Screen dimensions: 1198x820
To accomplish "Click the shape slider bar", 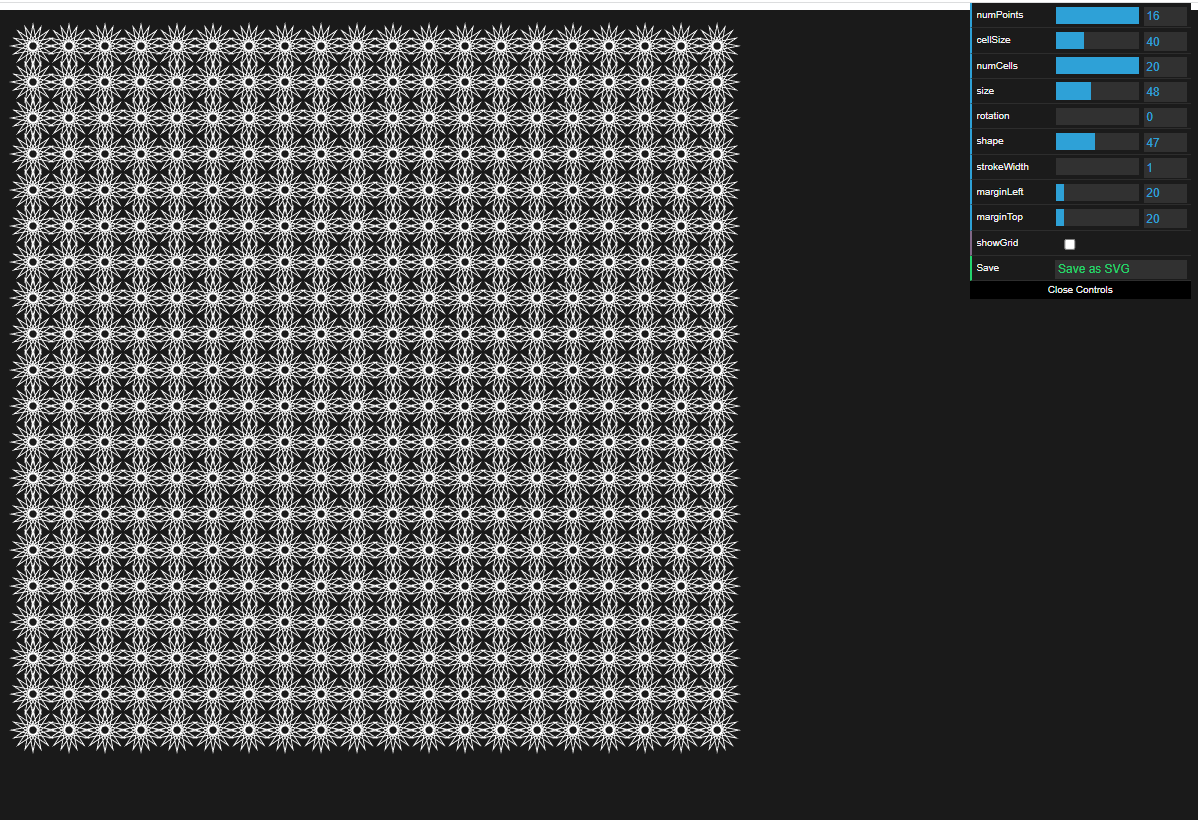I will pos(1096,141).
